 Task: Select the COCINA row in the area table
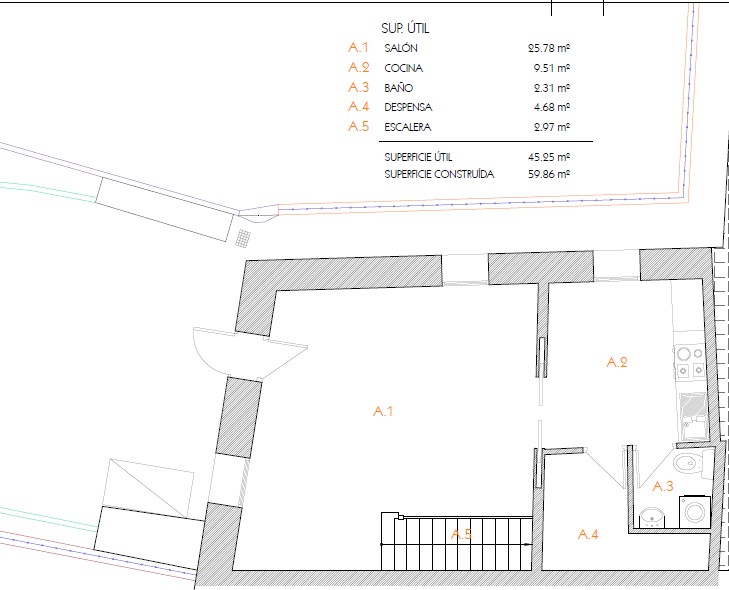pos(403,68)
